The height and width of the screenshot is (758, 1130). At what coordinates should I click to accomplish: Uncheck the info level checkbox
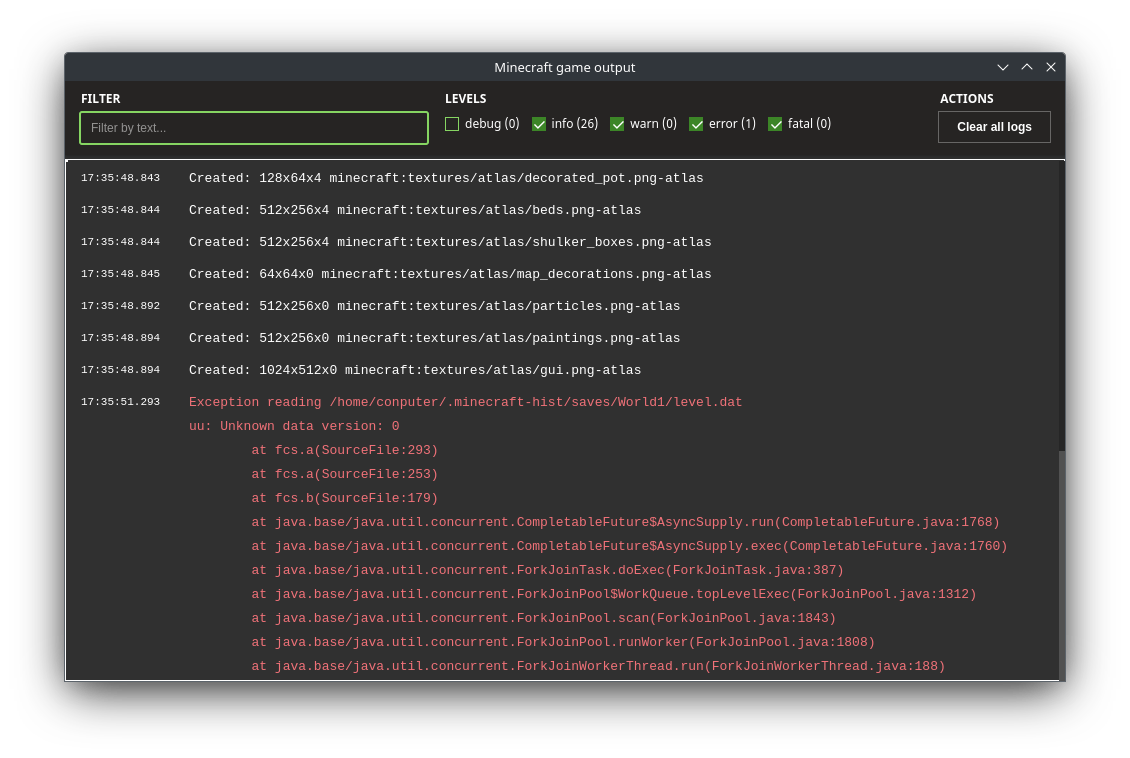539,124
